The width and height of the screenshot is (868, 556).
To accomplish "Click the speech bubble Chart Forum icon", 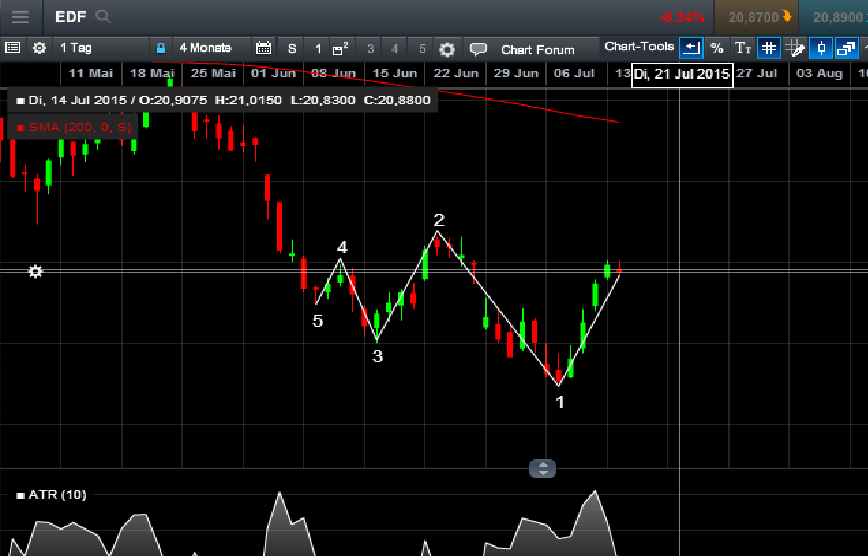I will pos(478,49).
